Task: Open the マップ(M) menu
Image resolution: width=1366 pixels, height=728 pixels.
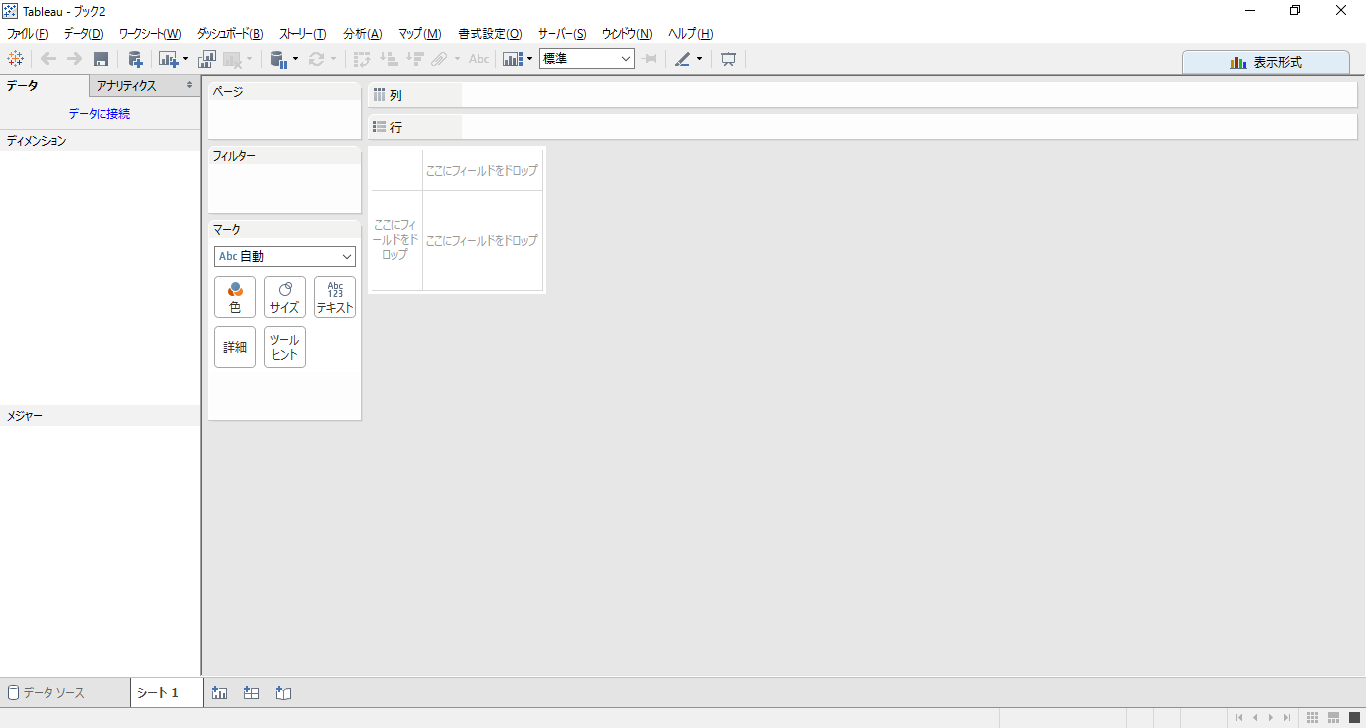Action: tap(420, 34)
